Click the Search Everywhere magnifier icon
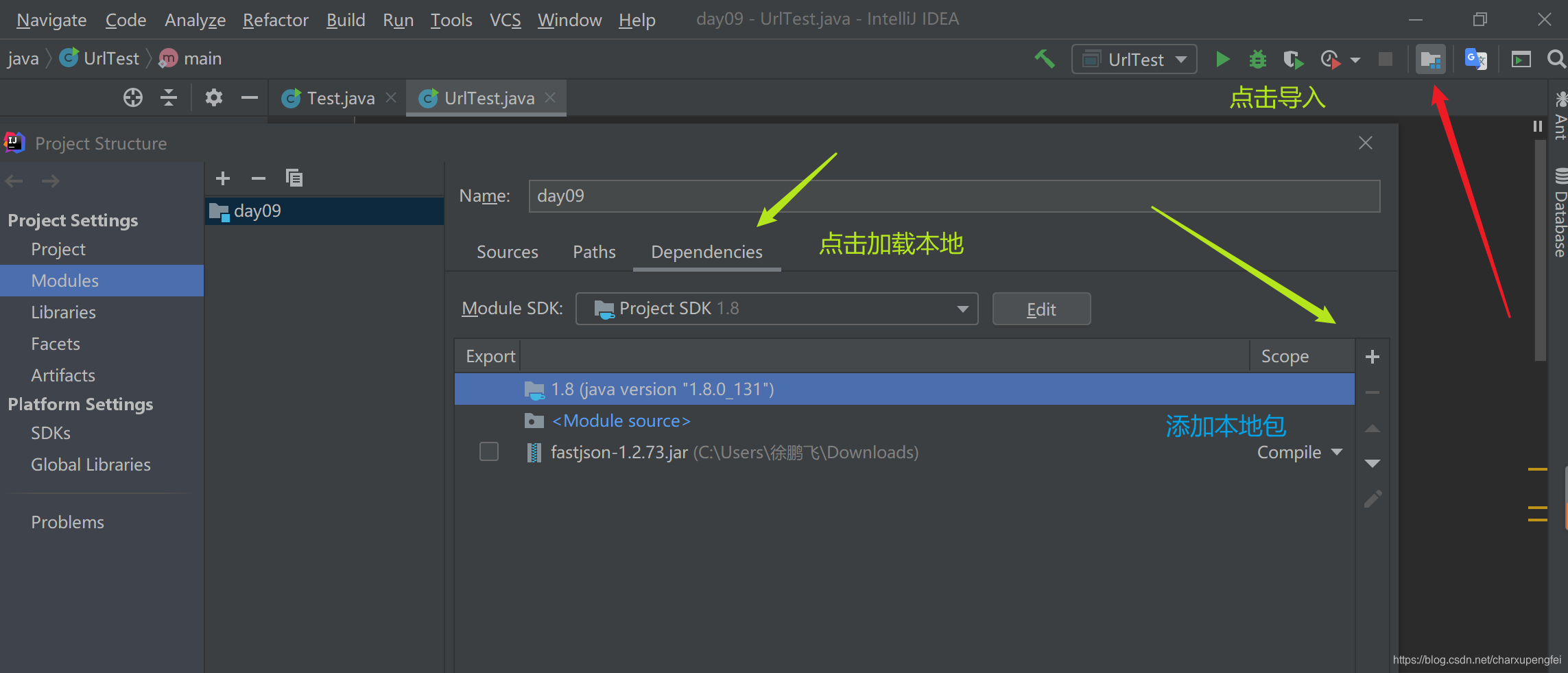Screen dimensions: 1568x673 pos(1555,59)
